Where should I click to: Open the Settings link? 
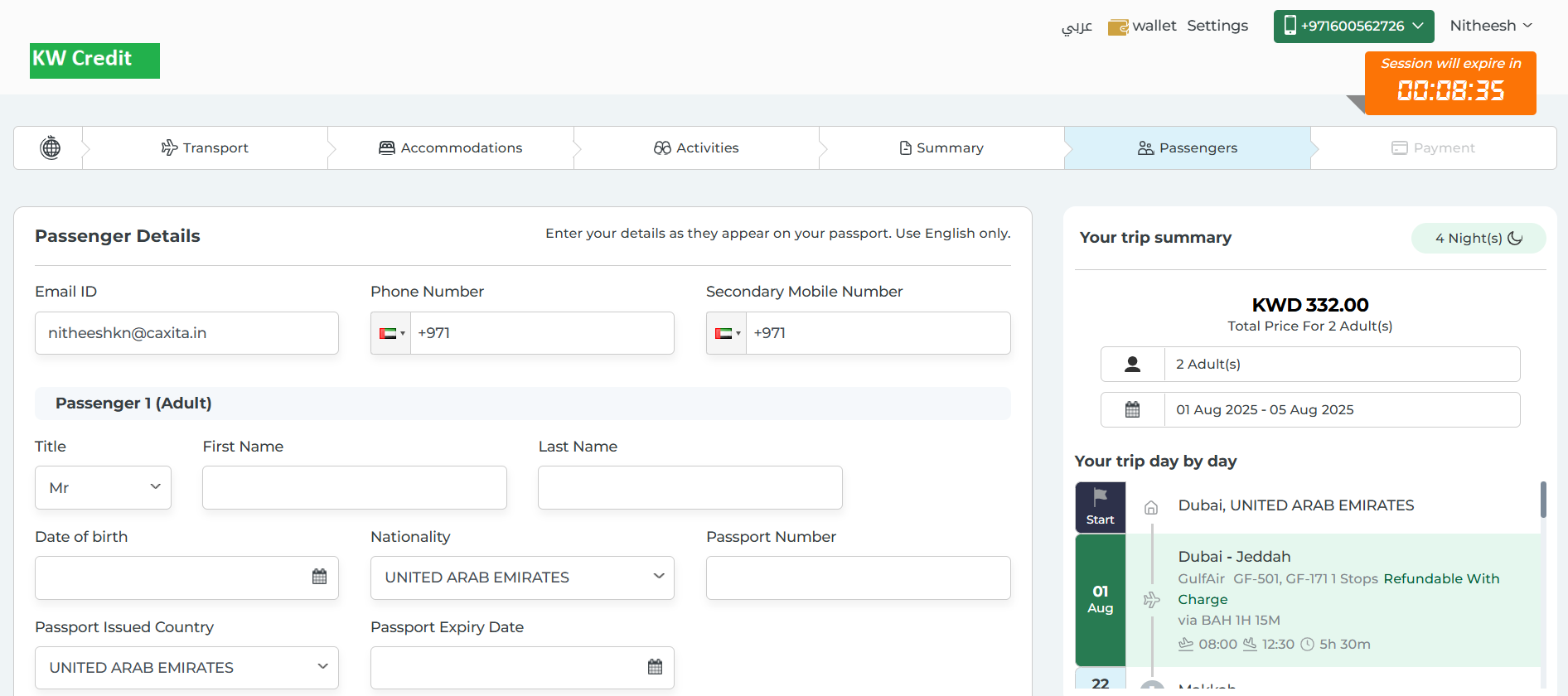tap(1217, 26)
